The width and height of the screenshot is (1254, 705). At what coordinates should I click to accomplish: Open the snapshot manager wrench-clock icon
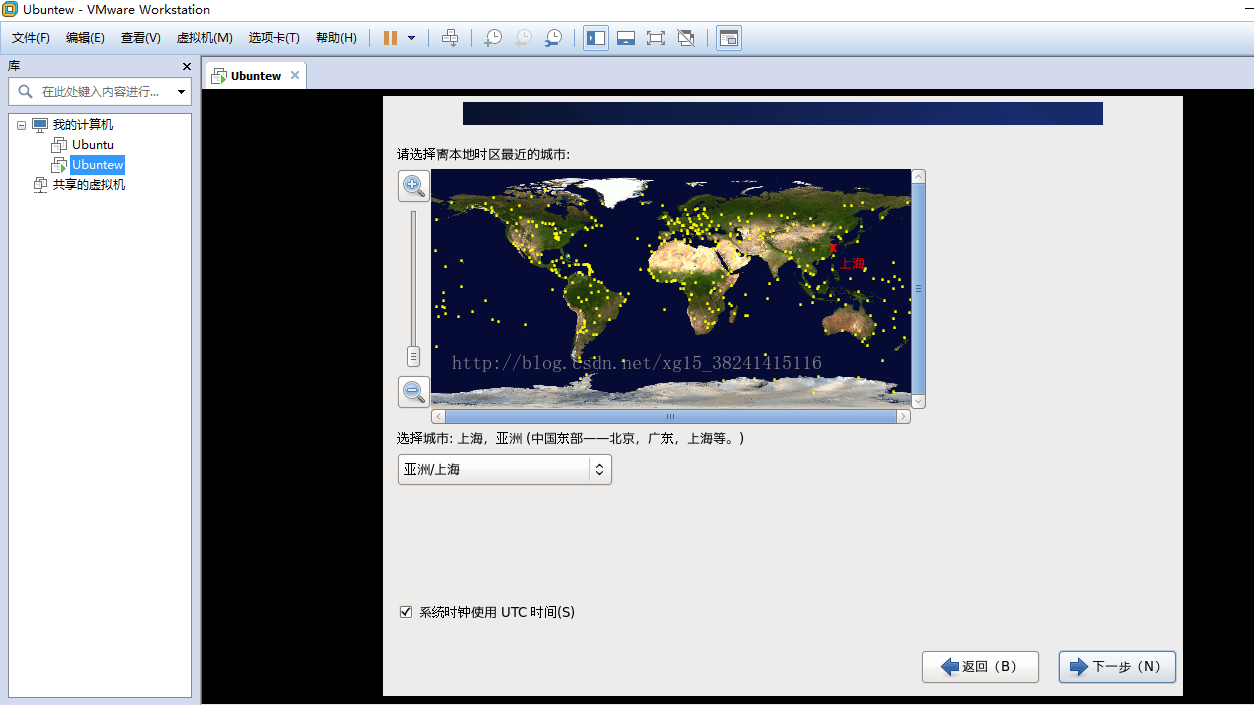tap(553, 38)
